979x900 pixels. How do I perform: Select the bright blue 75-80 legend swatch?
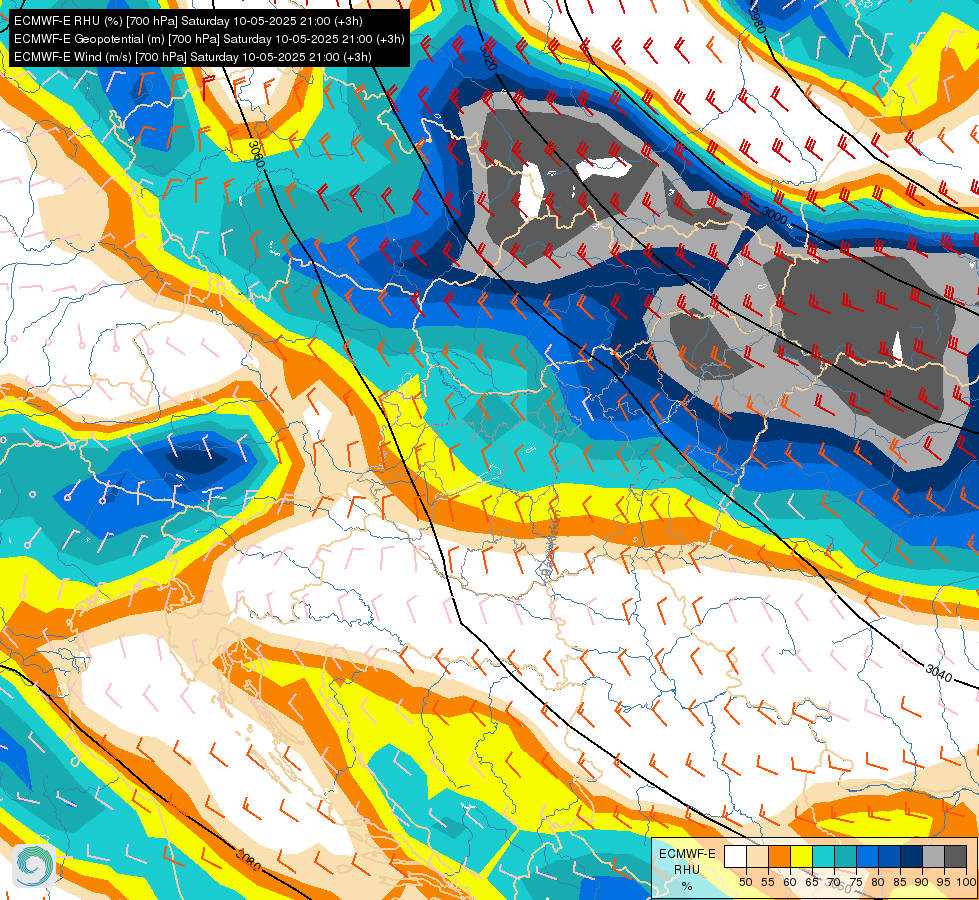pyautogui.click(x=867, y=856)
